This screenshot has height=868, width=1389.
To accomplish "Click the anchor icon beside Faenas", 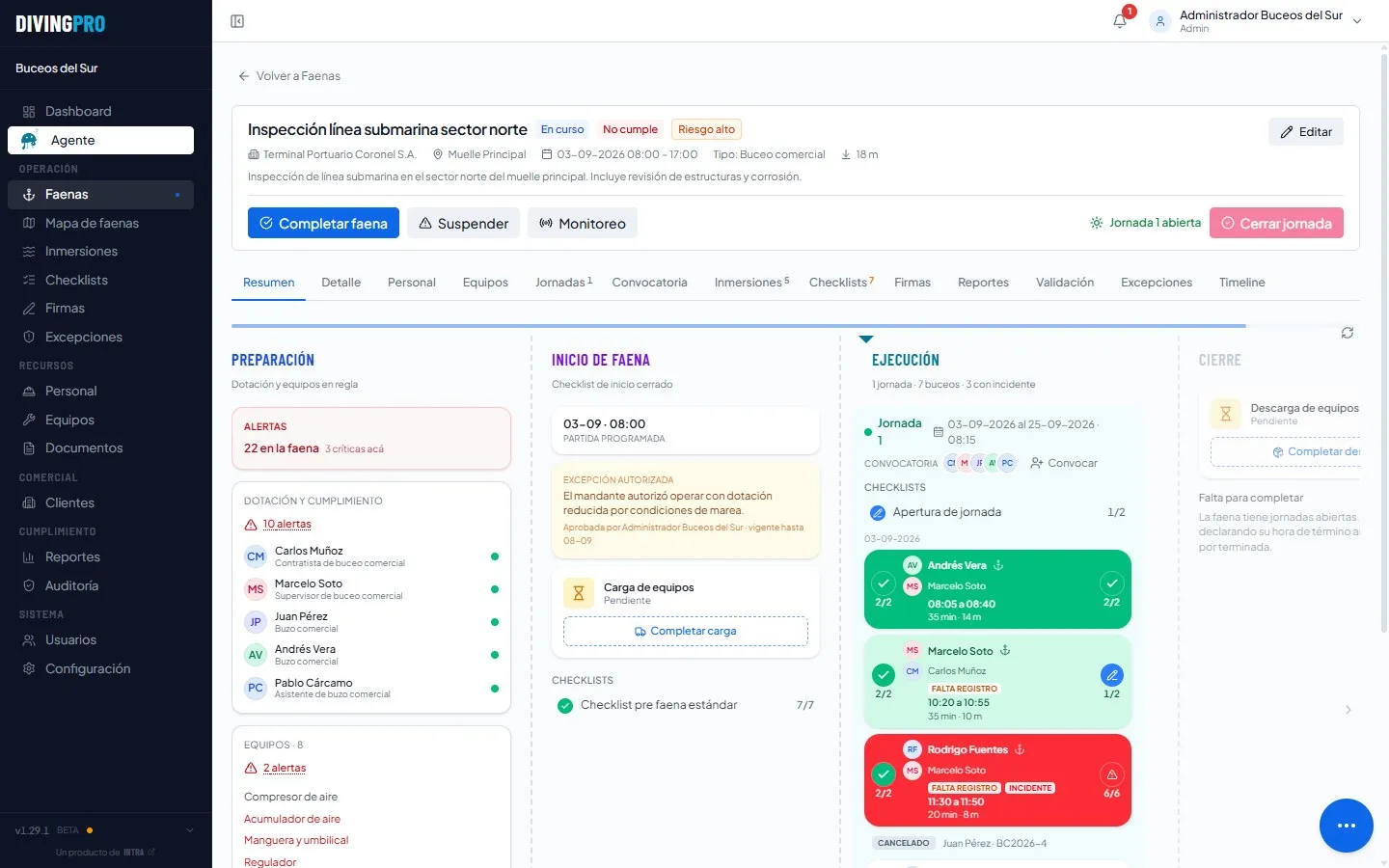I will coord(29,195).
